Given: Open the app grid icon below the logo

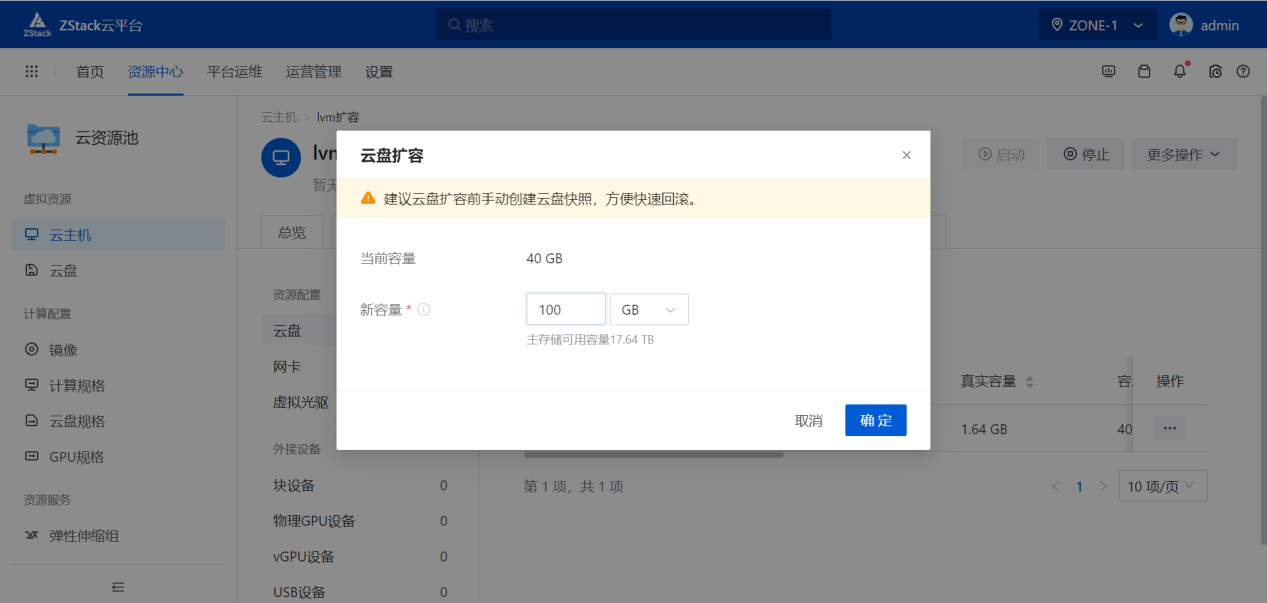Looking at the screenshot, I should (x=31, y=71).
